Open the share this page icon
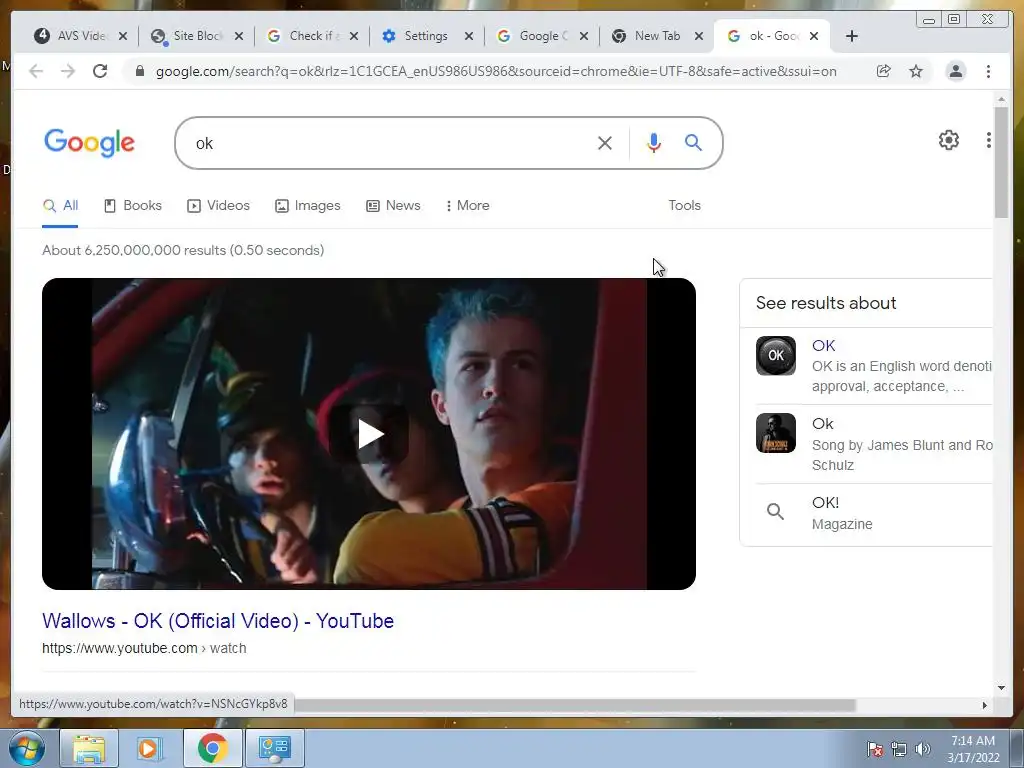The image size is (1024, 768). tap(884, 71)
